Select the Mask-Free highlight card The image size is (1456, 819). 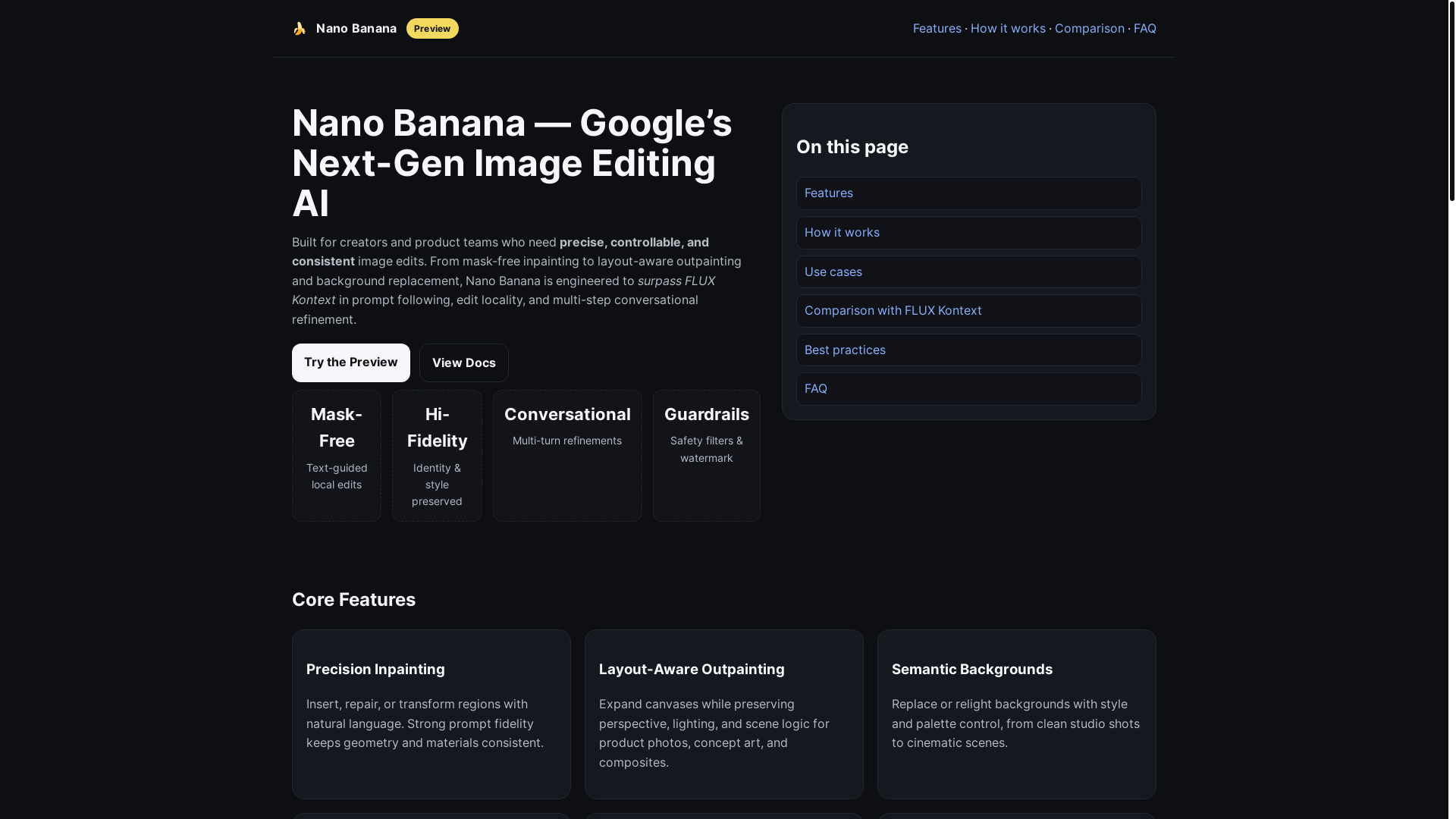point(337,456)
